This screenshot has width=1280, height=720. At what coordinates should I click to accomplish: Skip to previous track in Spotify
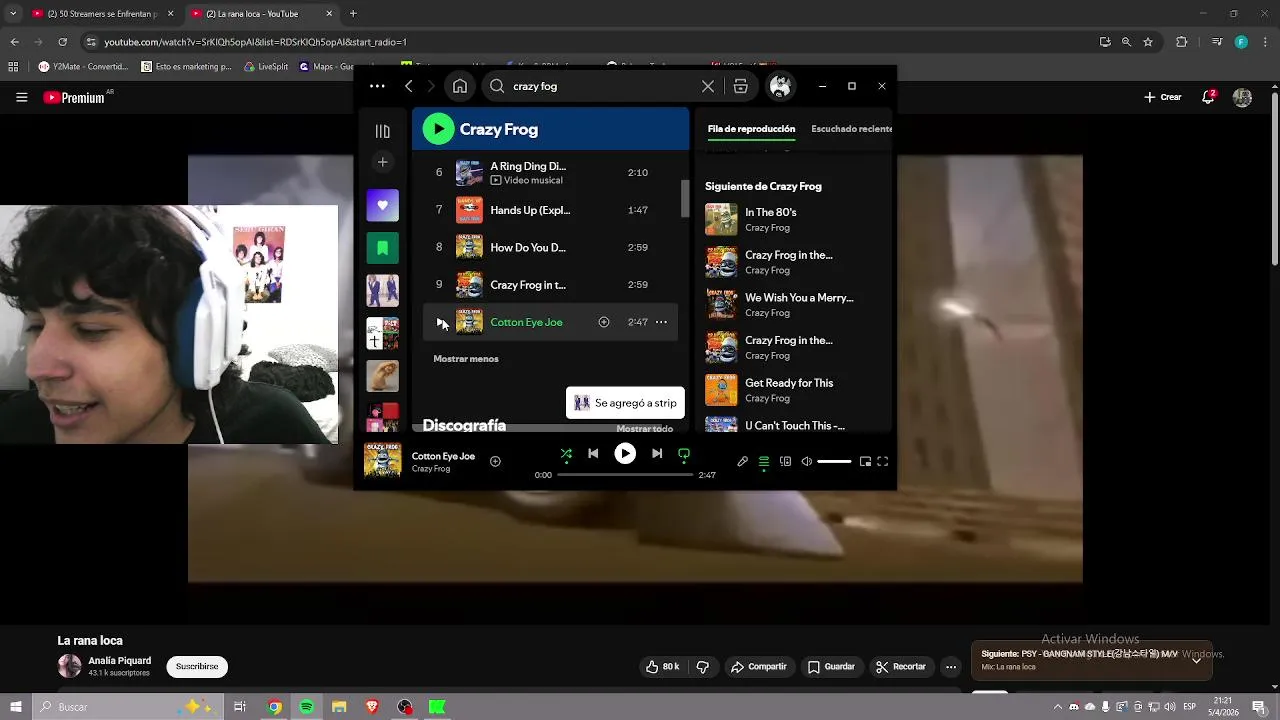pyautogui.click(x=593, y=454)
